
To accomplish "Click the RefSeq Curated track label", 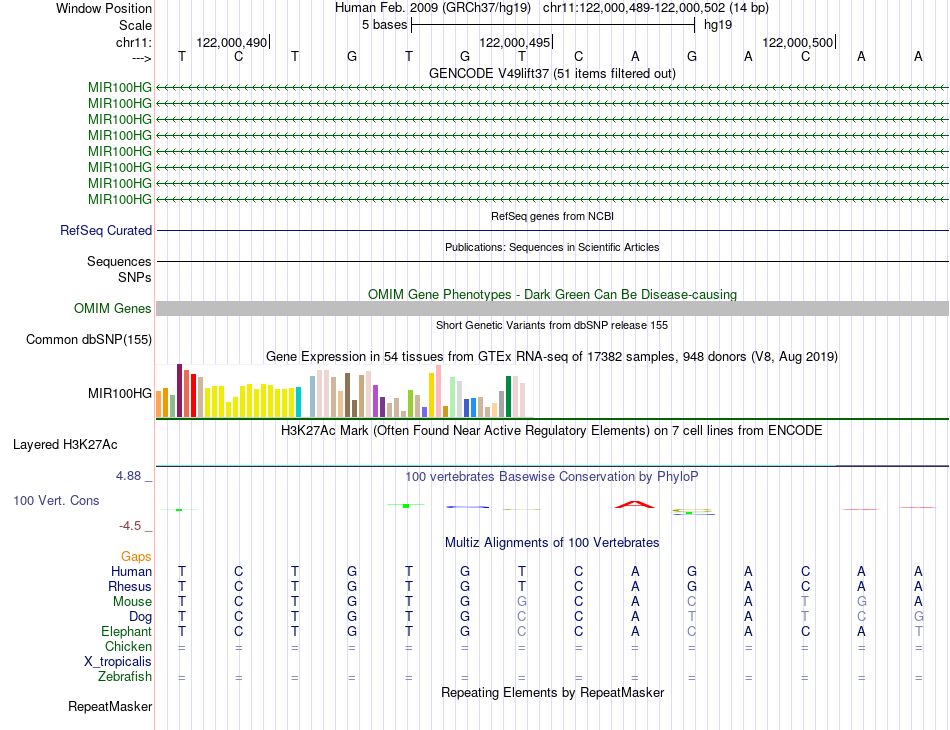I will (x=106, y=230).
